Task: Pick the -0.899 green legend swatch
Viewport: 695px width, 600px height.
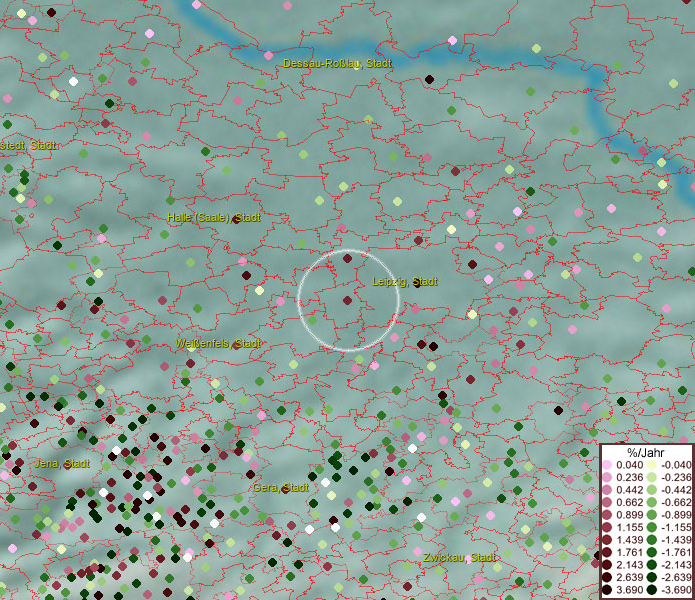Action: pos(652,515)
